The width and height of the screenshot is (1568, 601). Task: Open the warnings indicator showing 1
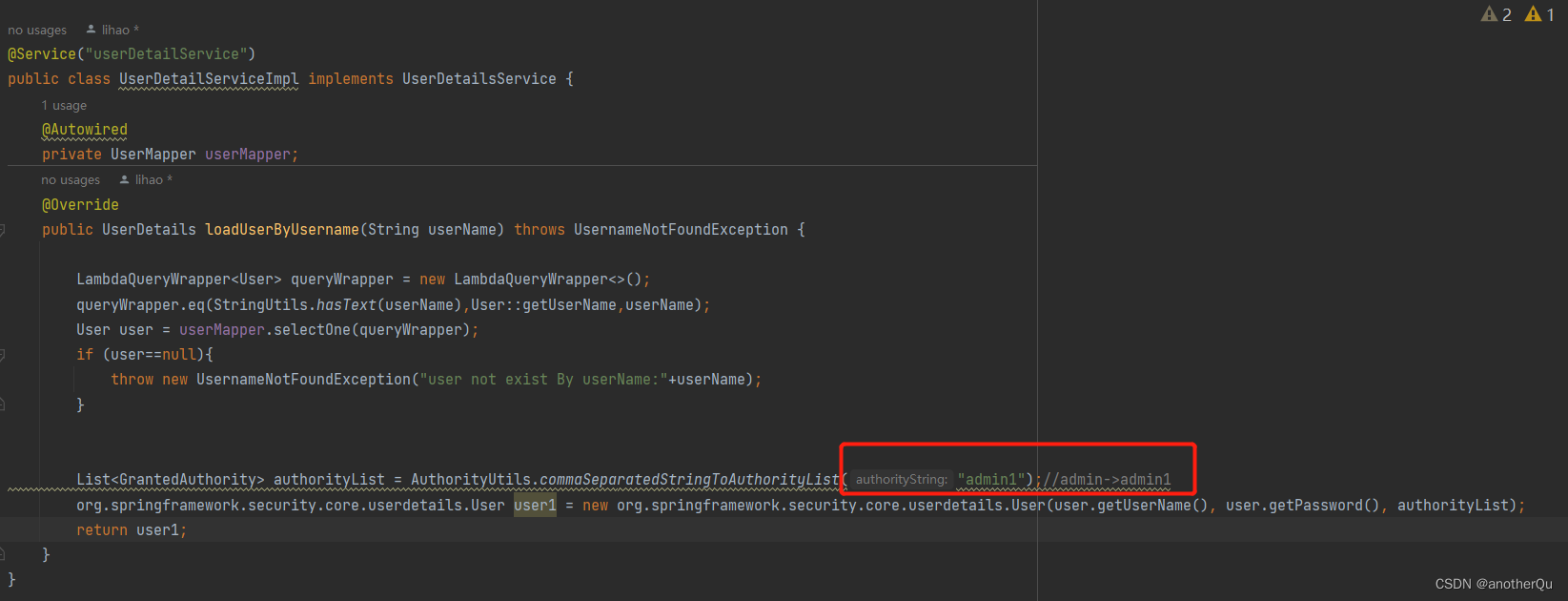coord(1539,14)
